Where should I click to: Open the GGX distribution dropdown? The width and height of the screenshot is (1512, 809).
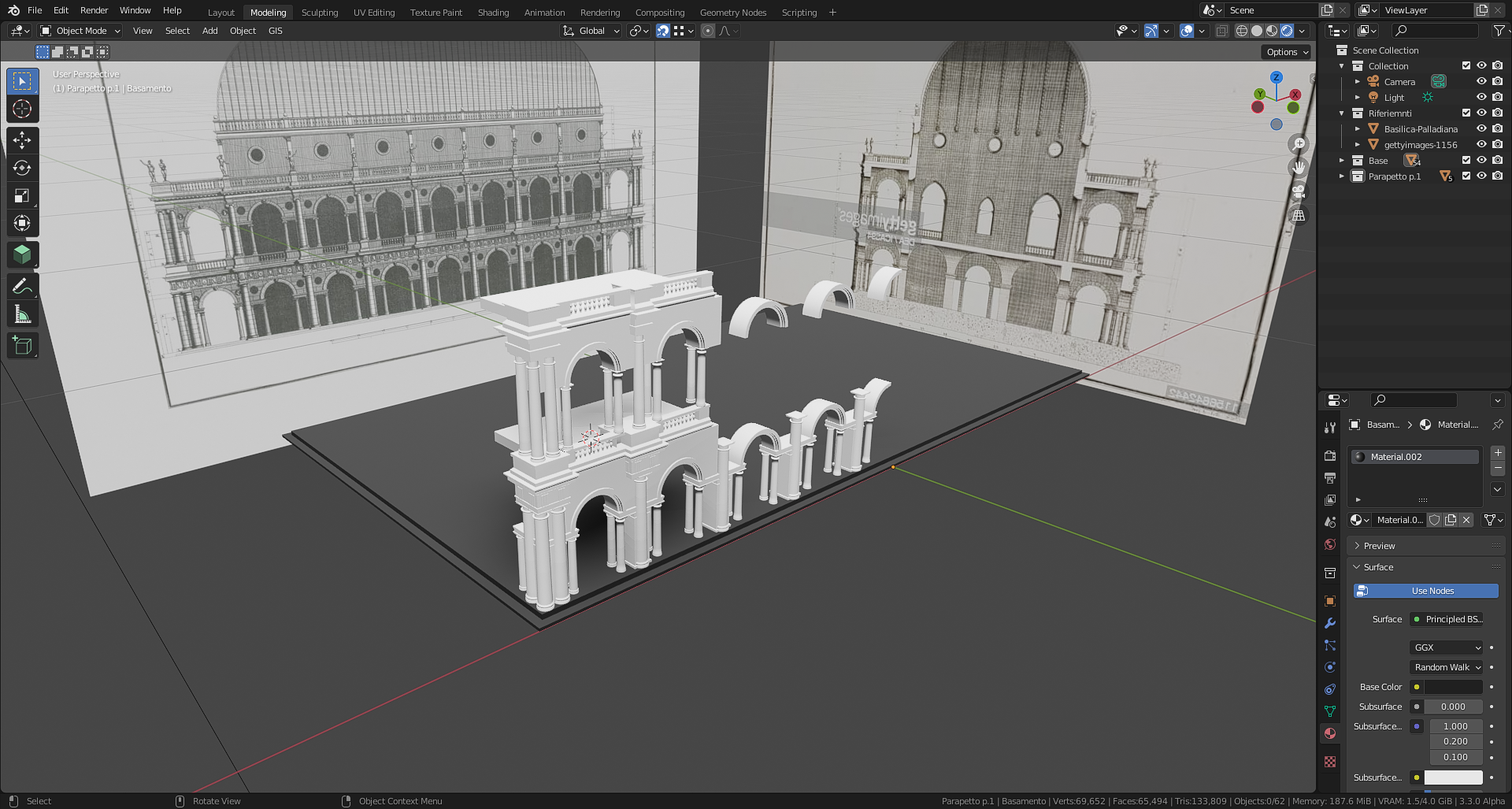pos(1447,648)
